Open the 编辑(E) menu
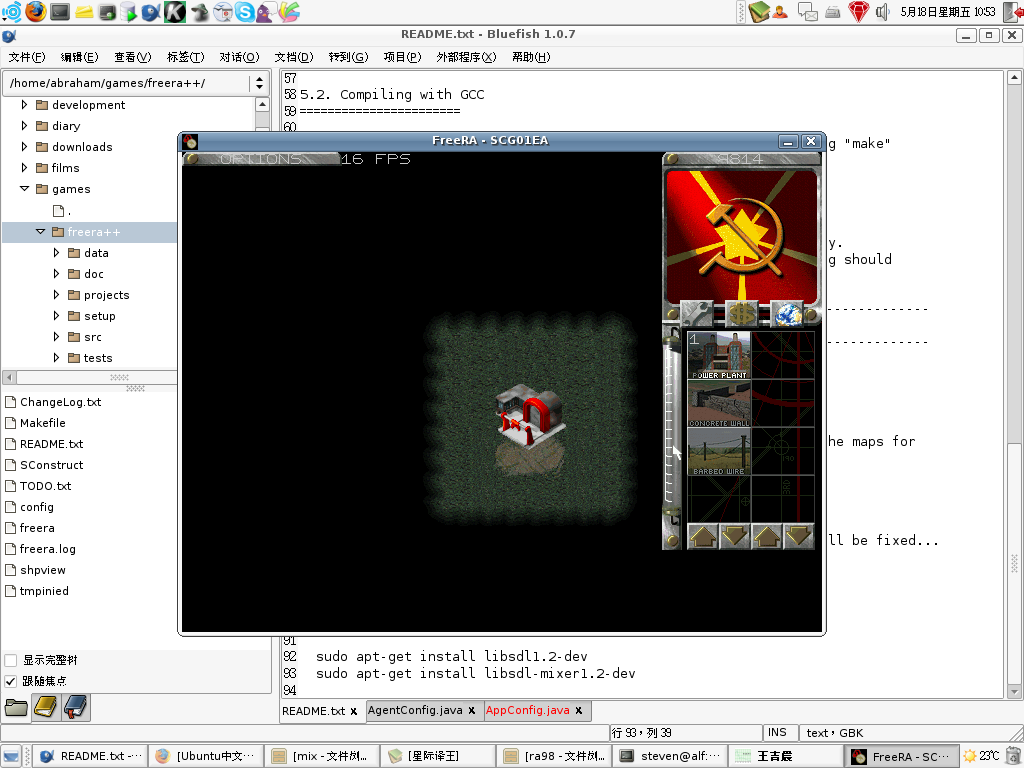This screenshot has height=768, width=1024. (79, 57)
